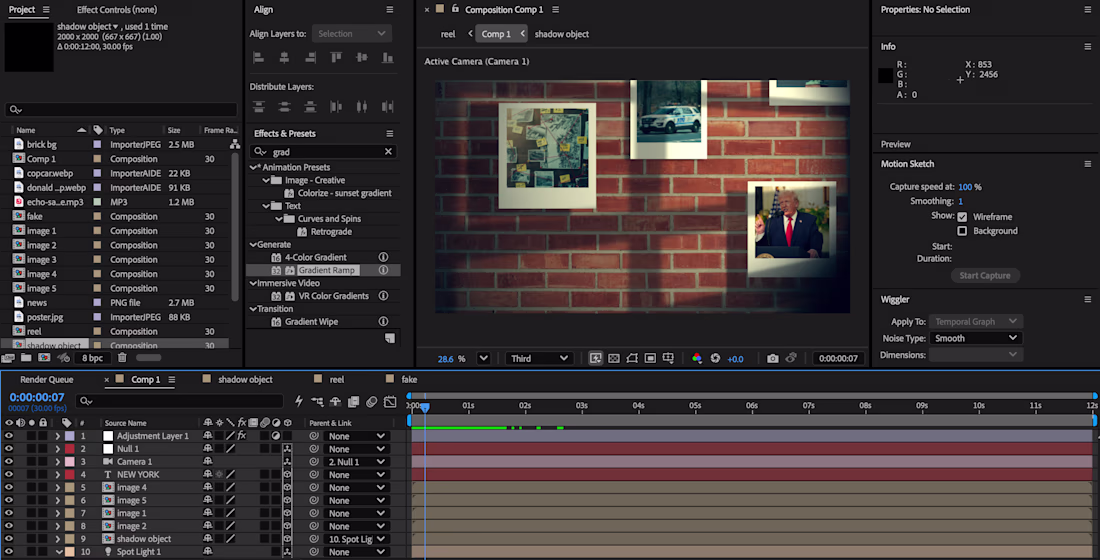Open the Align panel menu
1100x560 pixels.
(389, 10)
